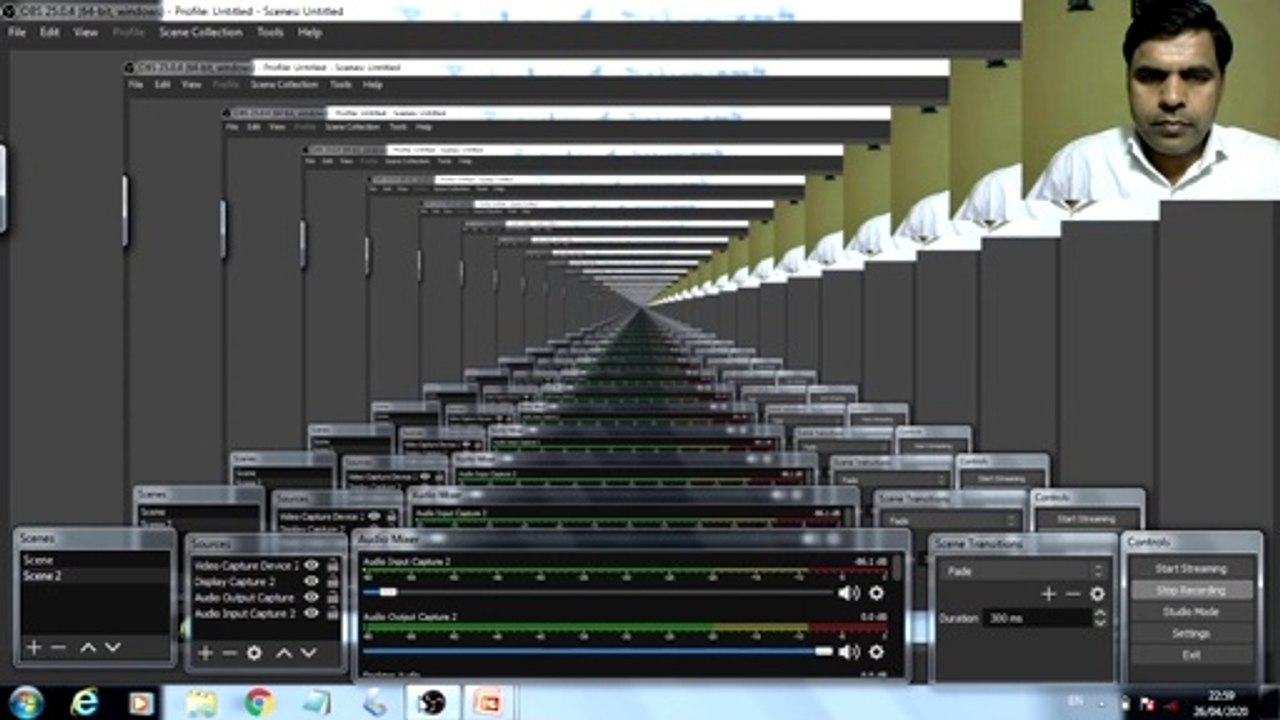Hide the Audio Input Capture 2 source via its eye
The height and width of the screenshot is (720, 1280).
click(x=311, y=613)
